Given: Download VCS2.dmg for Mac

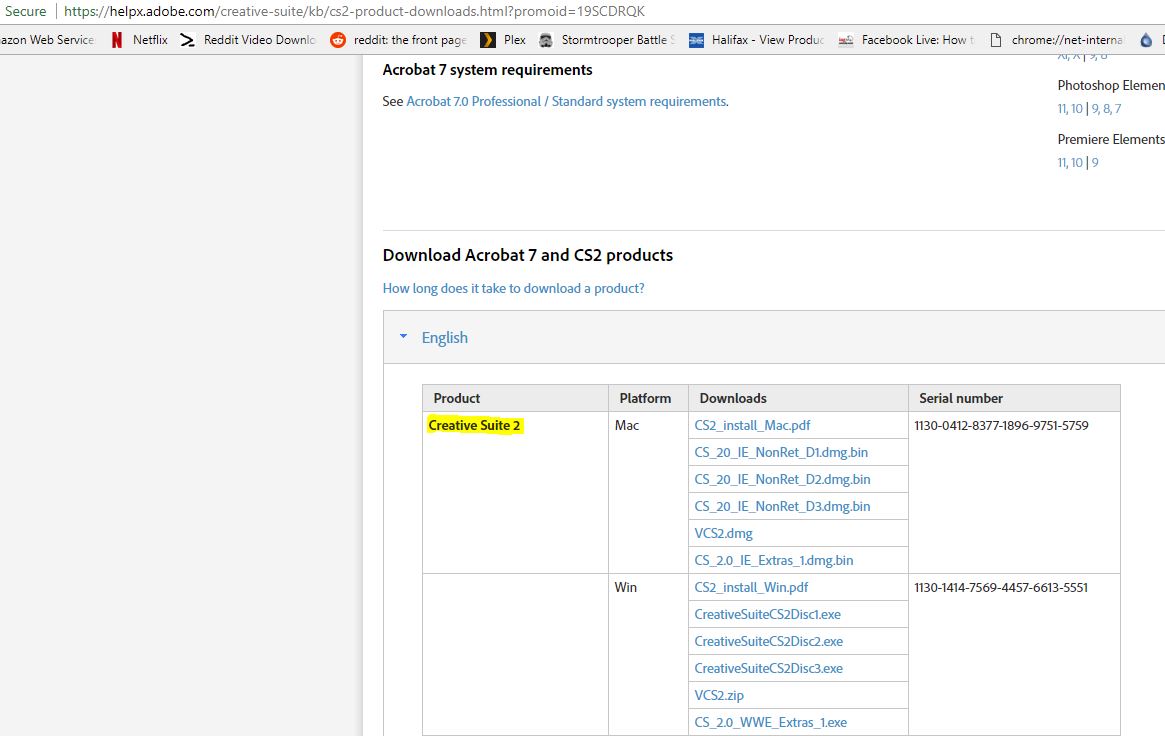Looking at the screenshot, I should pyautogui.click(x=723, y=533).
